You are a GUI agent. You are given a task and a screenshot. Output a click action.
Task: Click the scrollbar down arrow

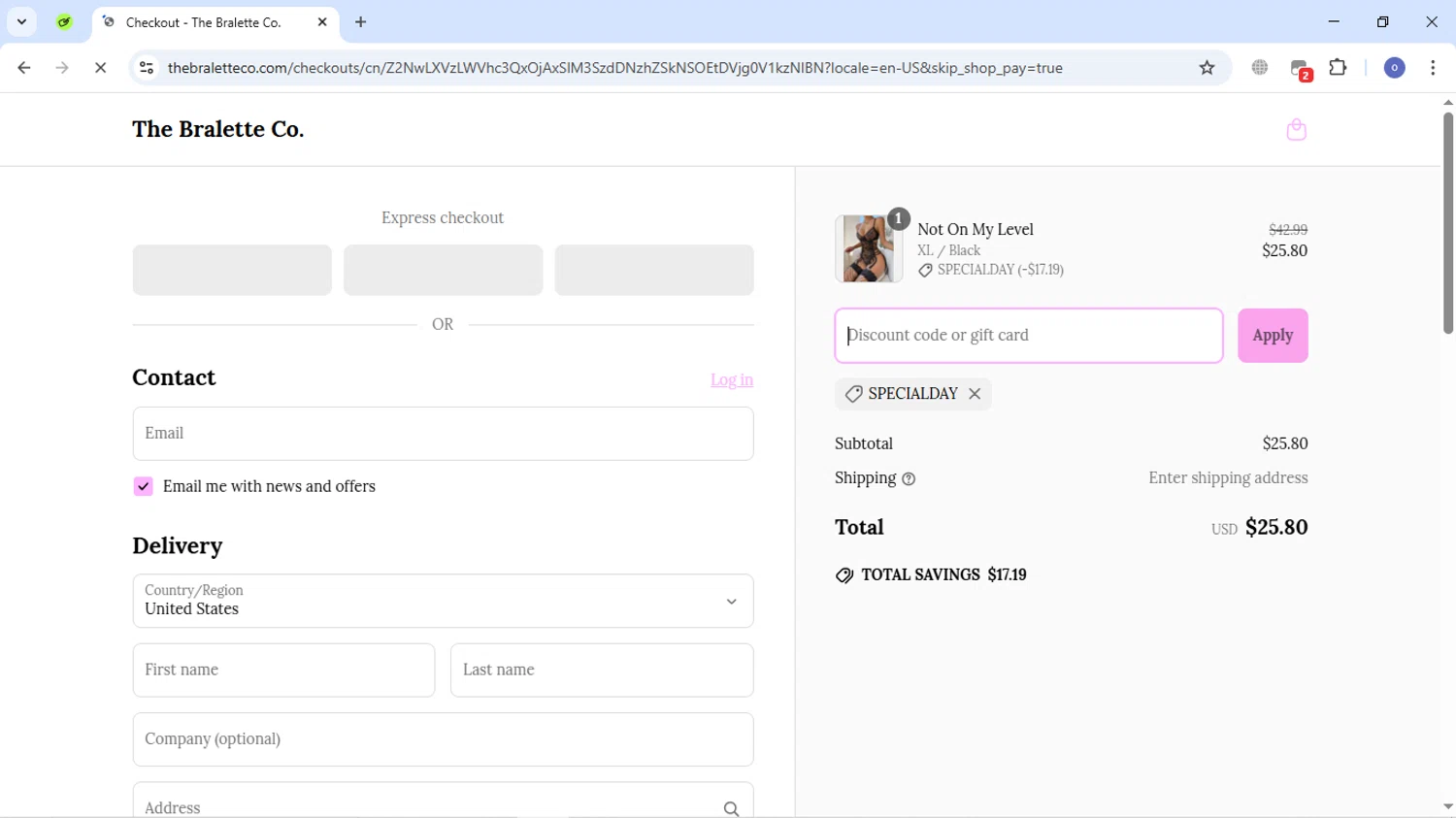pyautogui.click(x=1447, y=806)
